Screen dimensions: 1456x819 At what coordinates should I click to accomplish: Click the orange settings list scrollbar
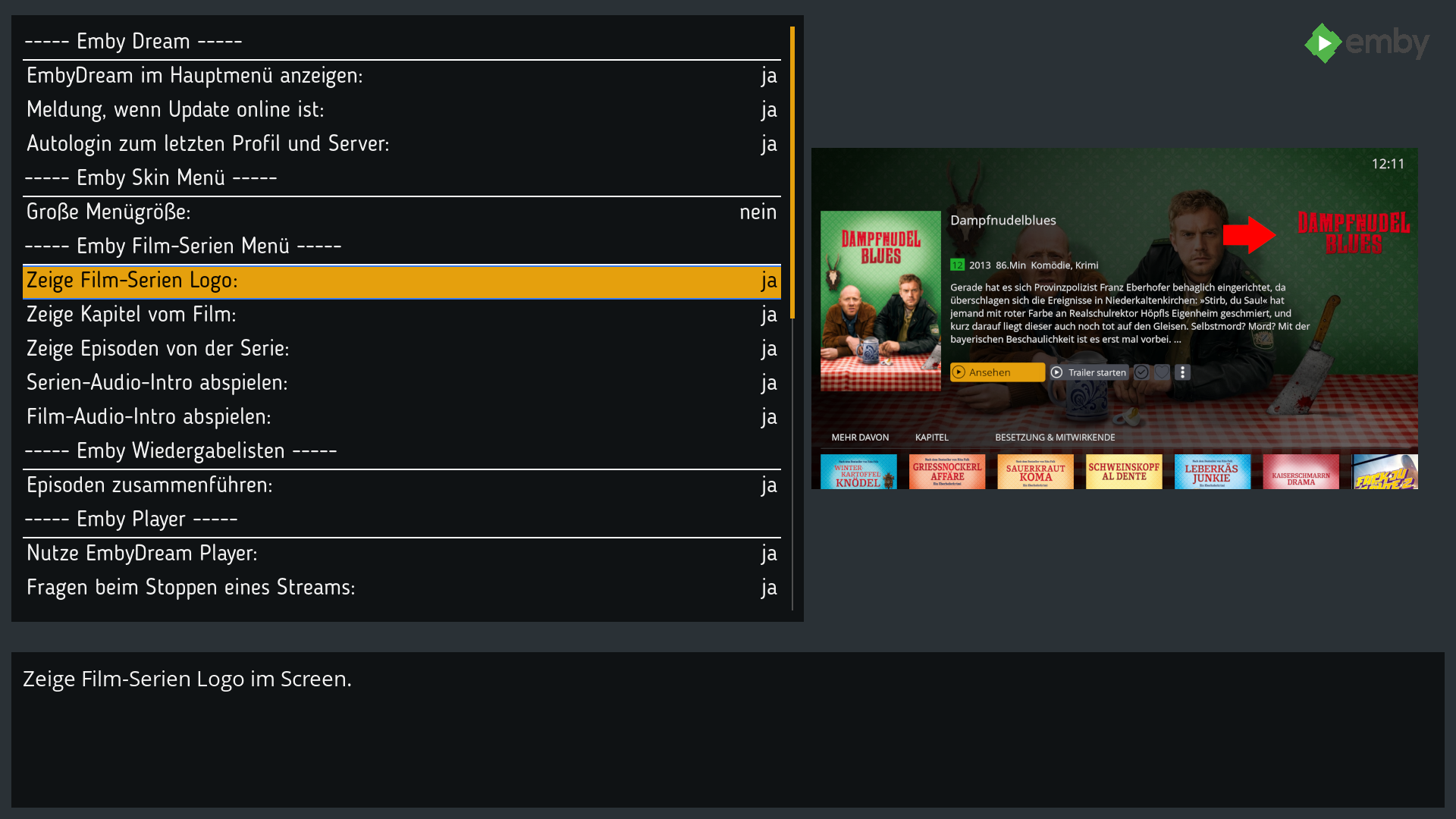[792, 173]
